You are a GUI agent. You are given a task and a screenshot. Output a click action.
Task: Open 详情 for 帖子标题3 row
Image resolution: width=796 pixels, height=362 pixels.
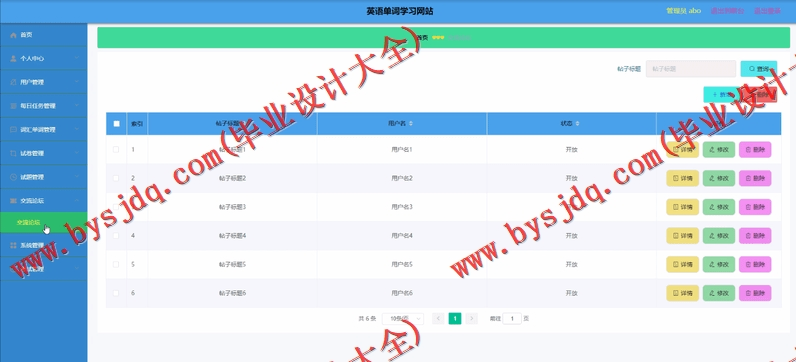tap(682, 207)
